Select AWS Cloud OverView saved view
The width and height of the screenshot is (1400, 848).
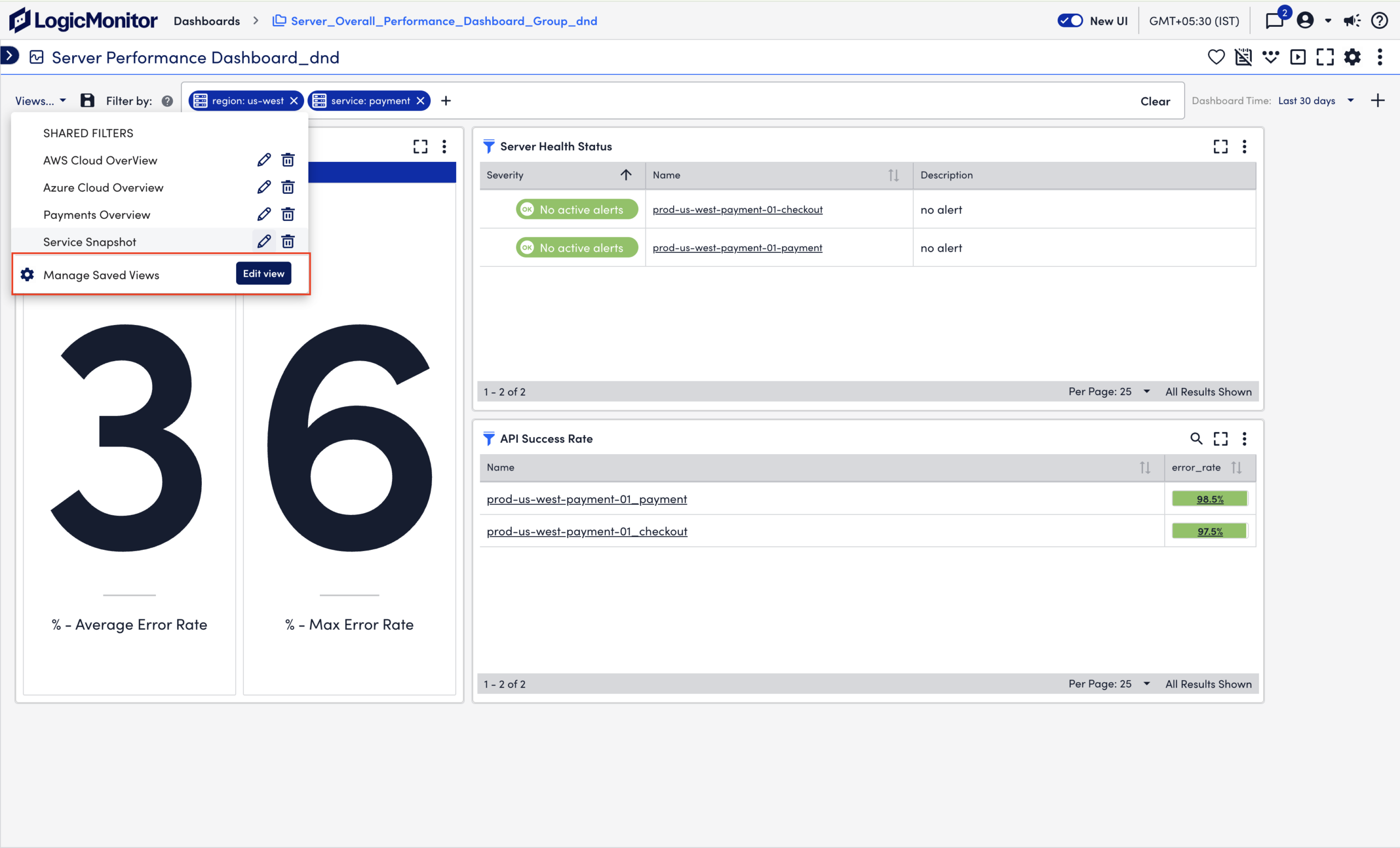[x=100, y=160]
